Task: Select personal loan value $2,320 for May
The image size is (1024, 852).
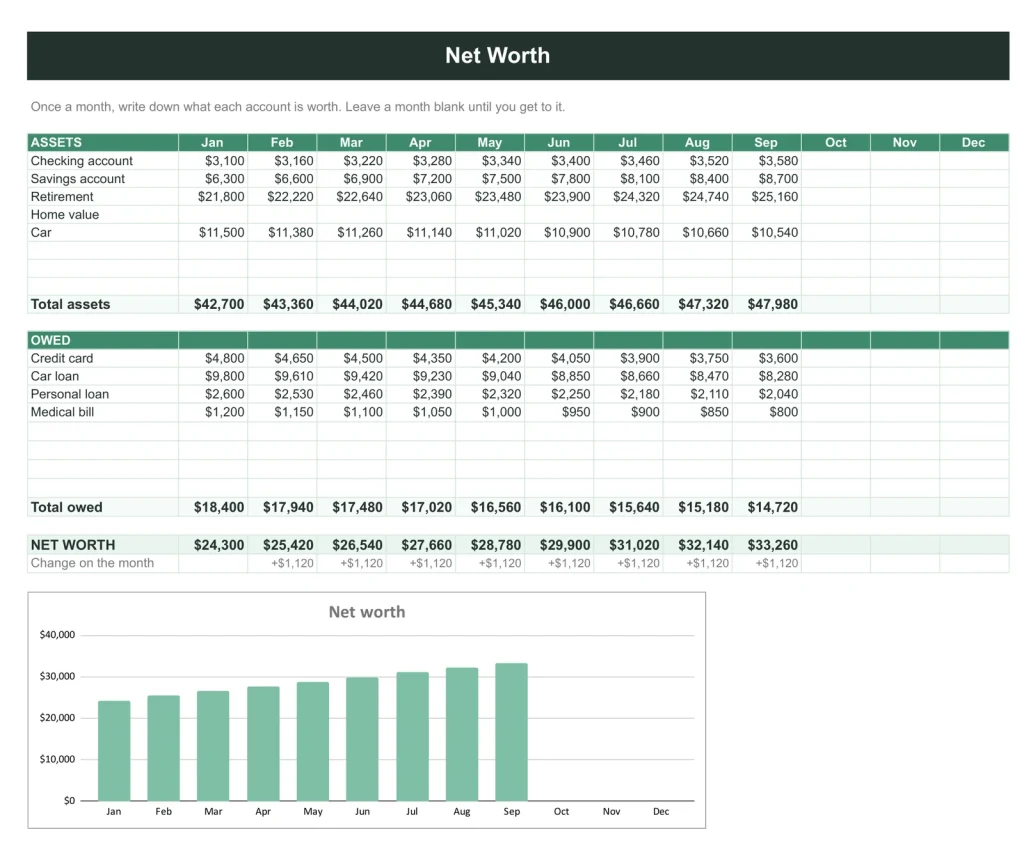Action: (490, 394)
